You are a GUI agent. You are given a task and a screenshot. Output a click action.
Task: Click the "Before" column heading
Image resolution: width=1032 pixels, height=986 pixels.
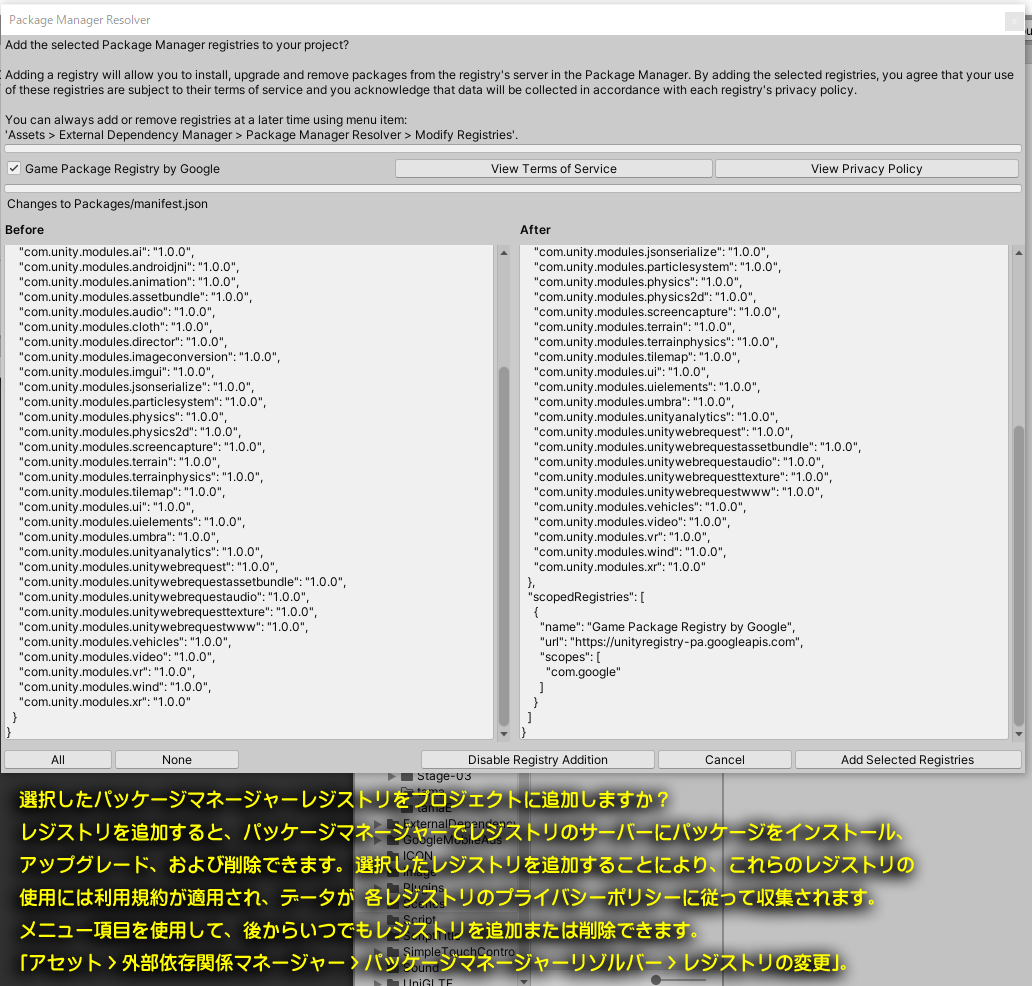(24, 230)
